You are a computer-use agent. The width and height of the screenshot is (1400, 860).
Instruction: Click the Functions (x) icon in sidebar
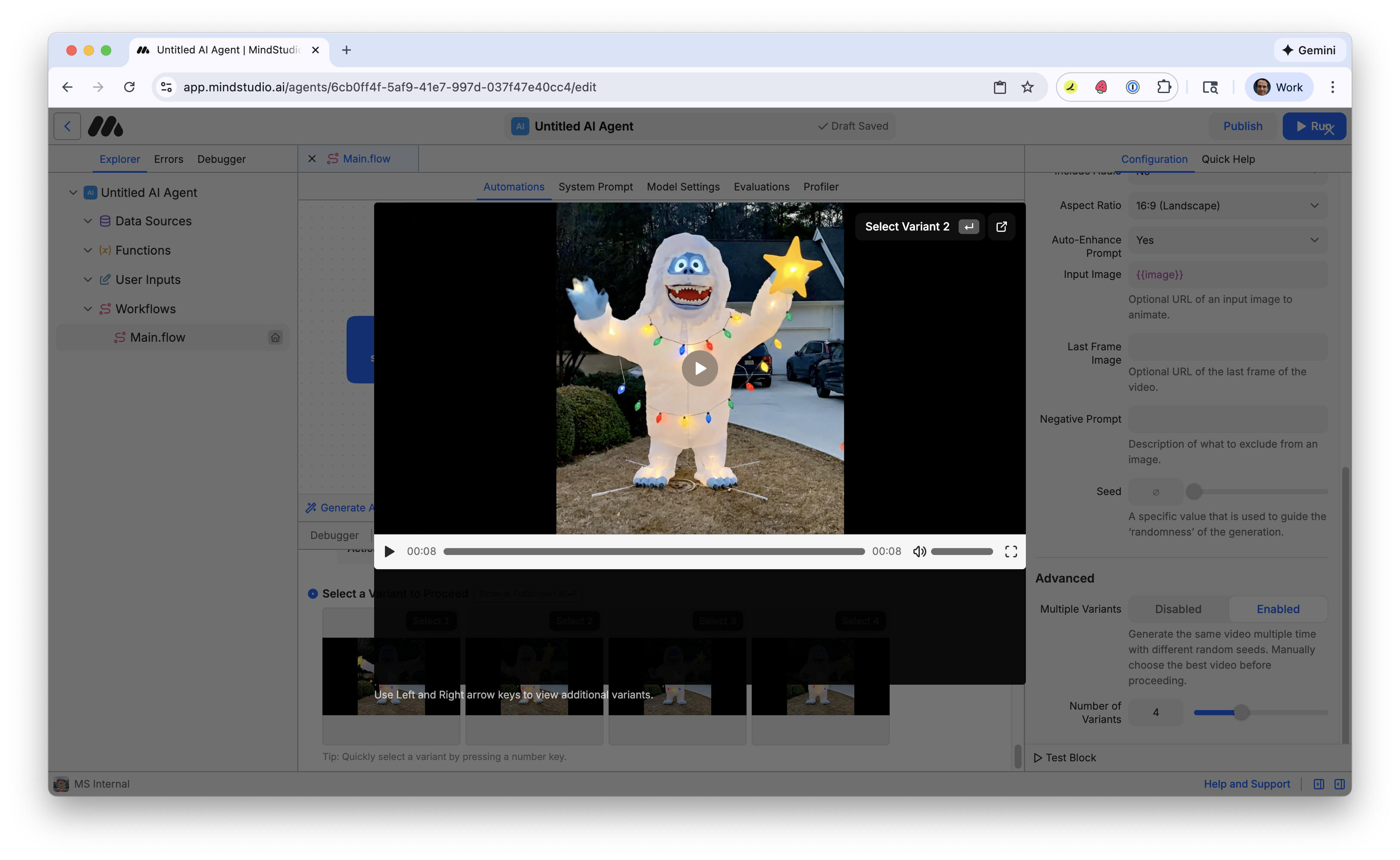[105, 250]
